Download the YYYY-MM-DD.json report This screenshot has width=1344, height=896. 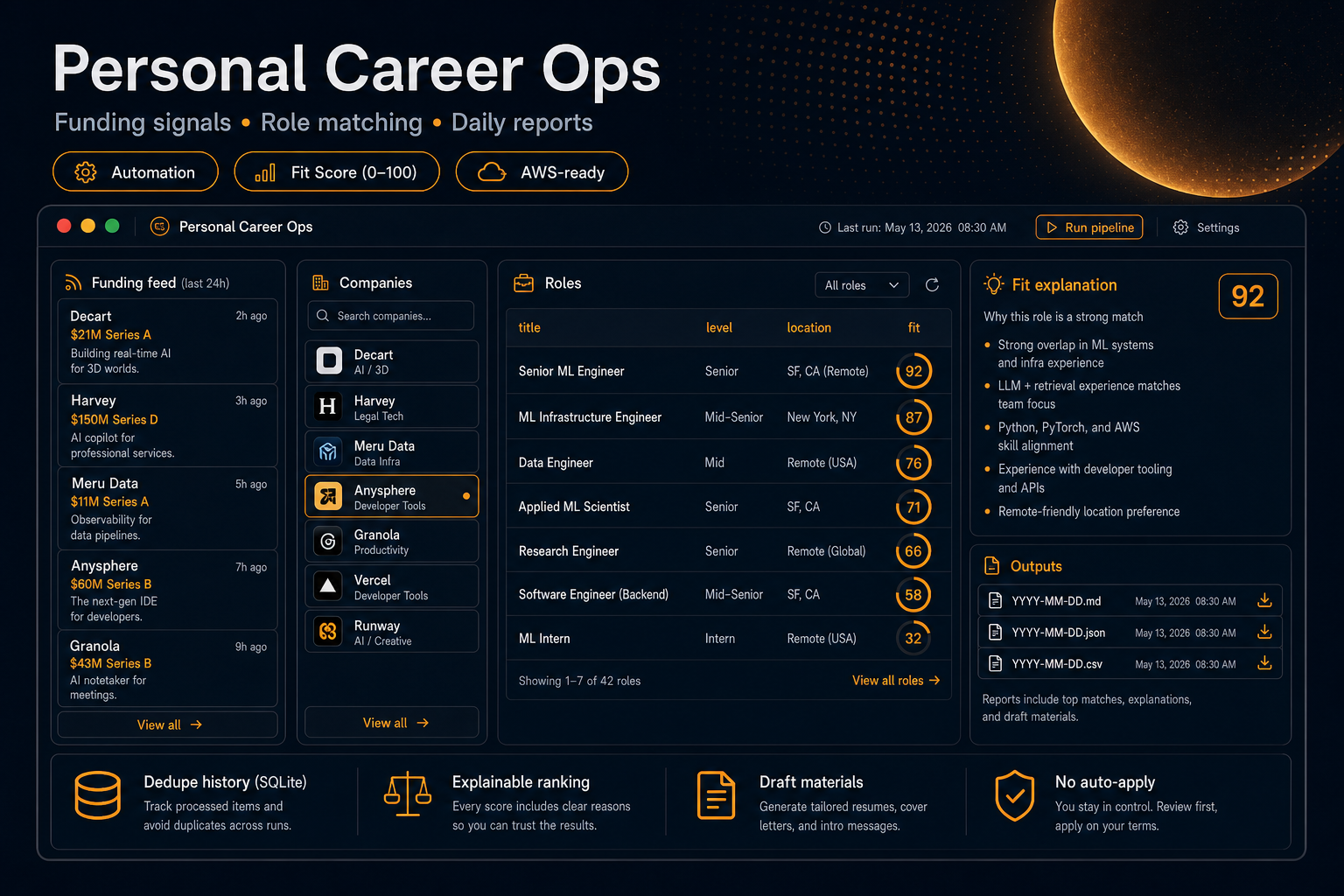tap(1264, 632)
